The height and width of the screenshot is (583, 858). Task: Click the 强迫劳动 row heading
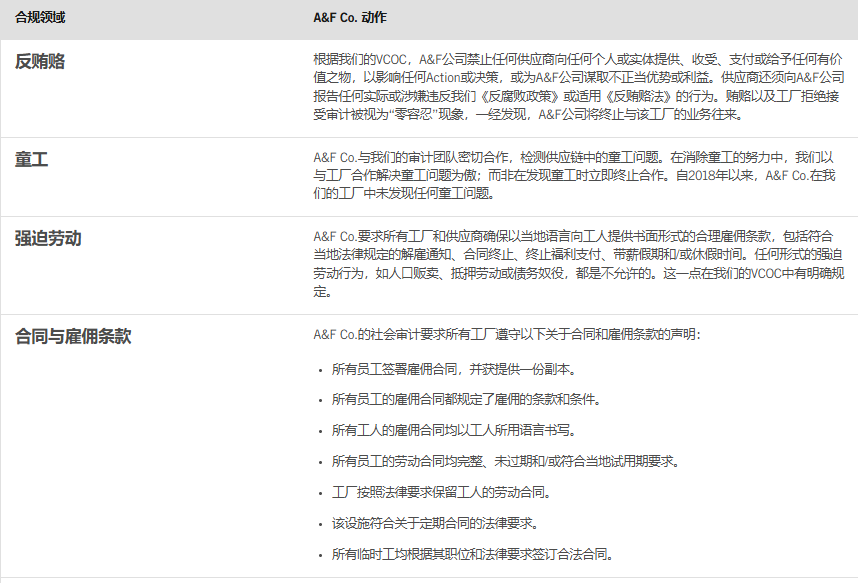(x=48, y=238)
